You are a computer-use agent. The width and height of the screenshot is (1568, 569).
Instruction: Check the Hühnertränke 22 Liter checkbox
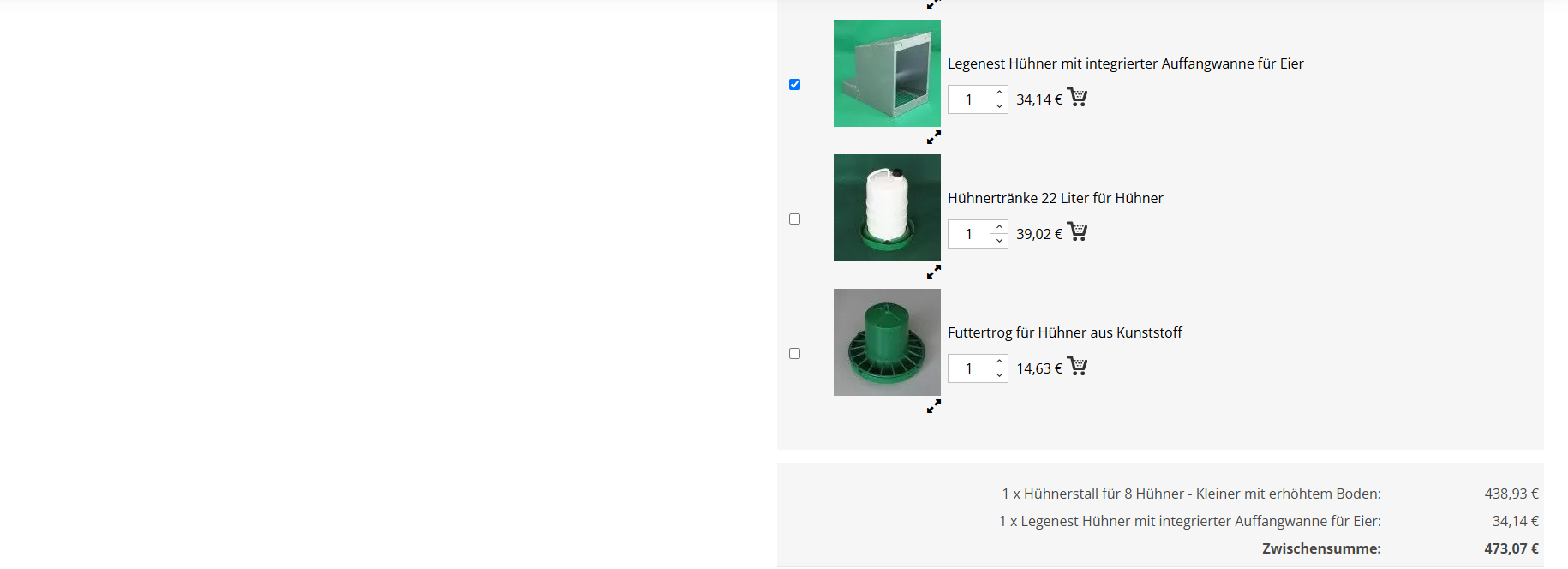(794, 219)
